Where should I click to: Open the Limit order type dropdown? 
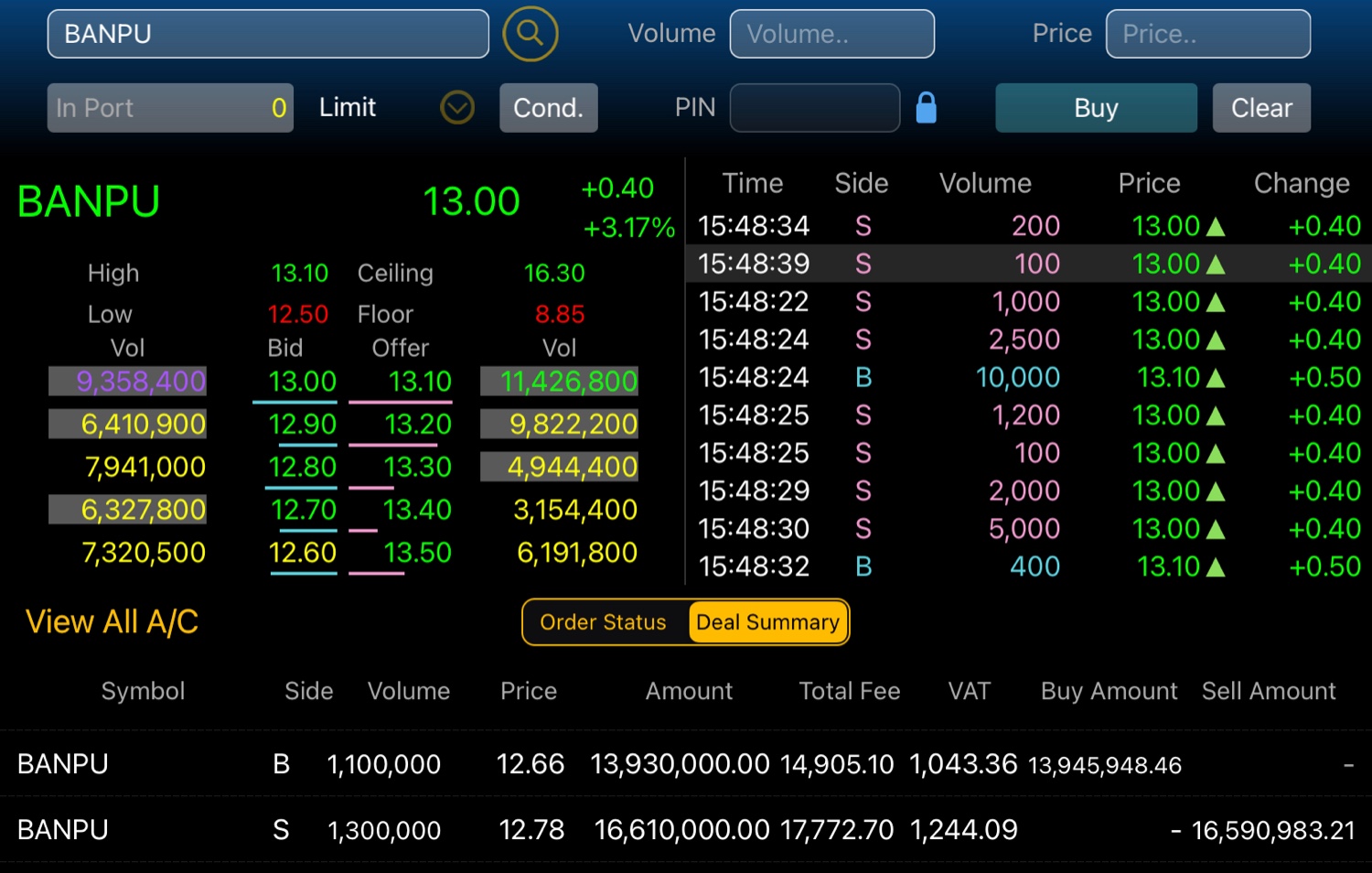pos(457,108)
